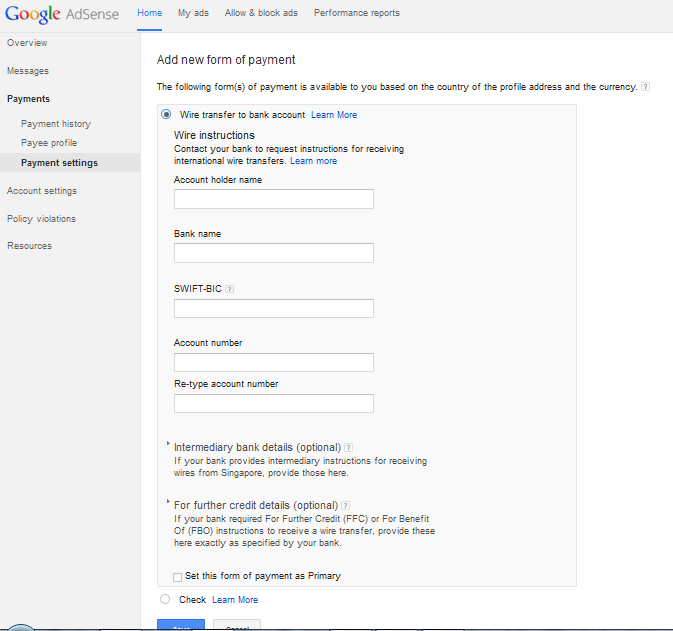Click help icon after profile address currency text
Viewport: 673px width, 631px height.
645,87
